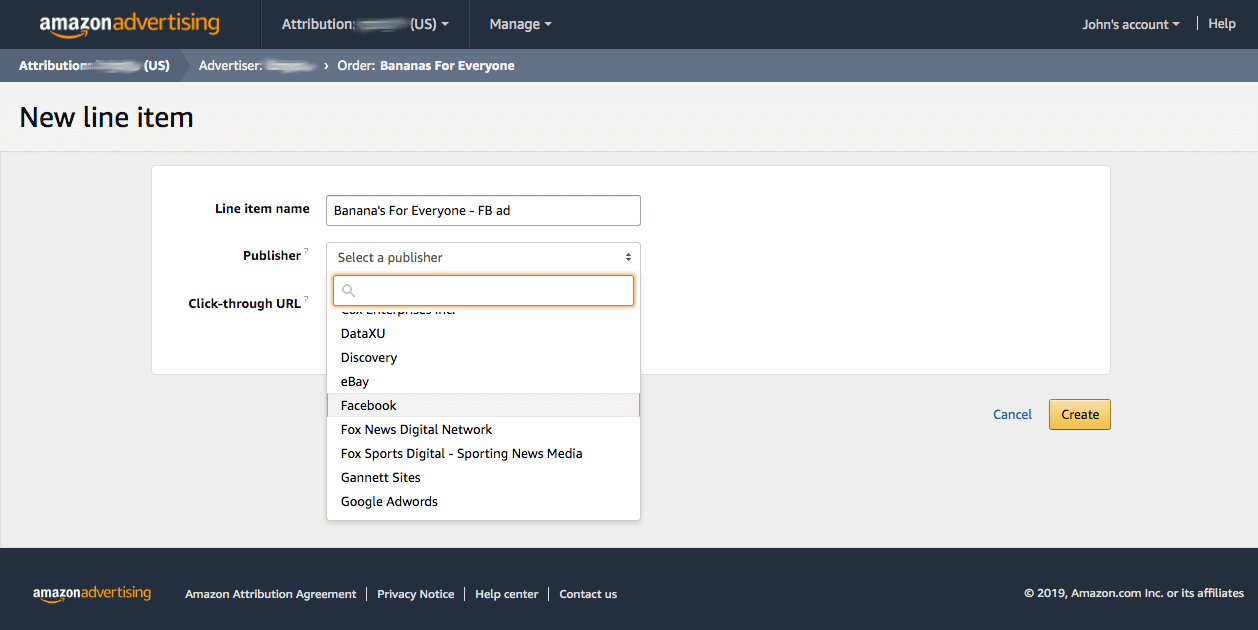Choose eBay from publisher list
1258x630 pixels.
483,382
